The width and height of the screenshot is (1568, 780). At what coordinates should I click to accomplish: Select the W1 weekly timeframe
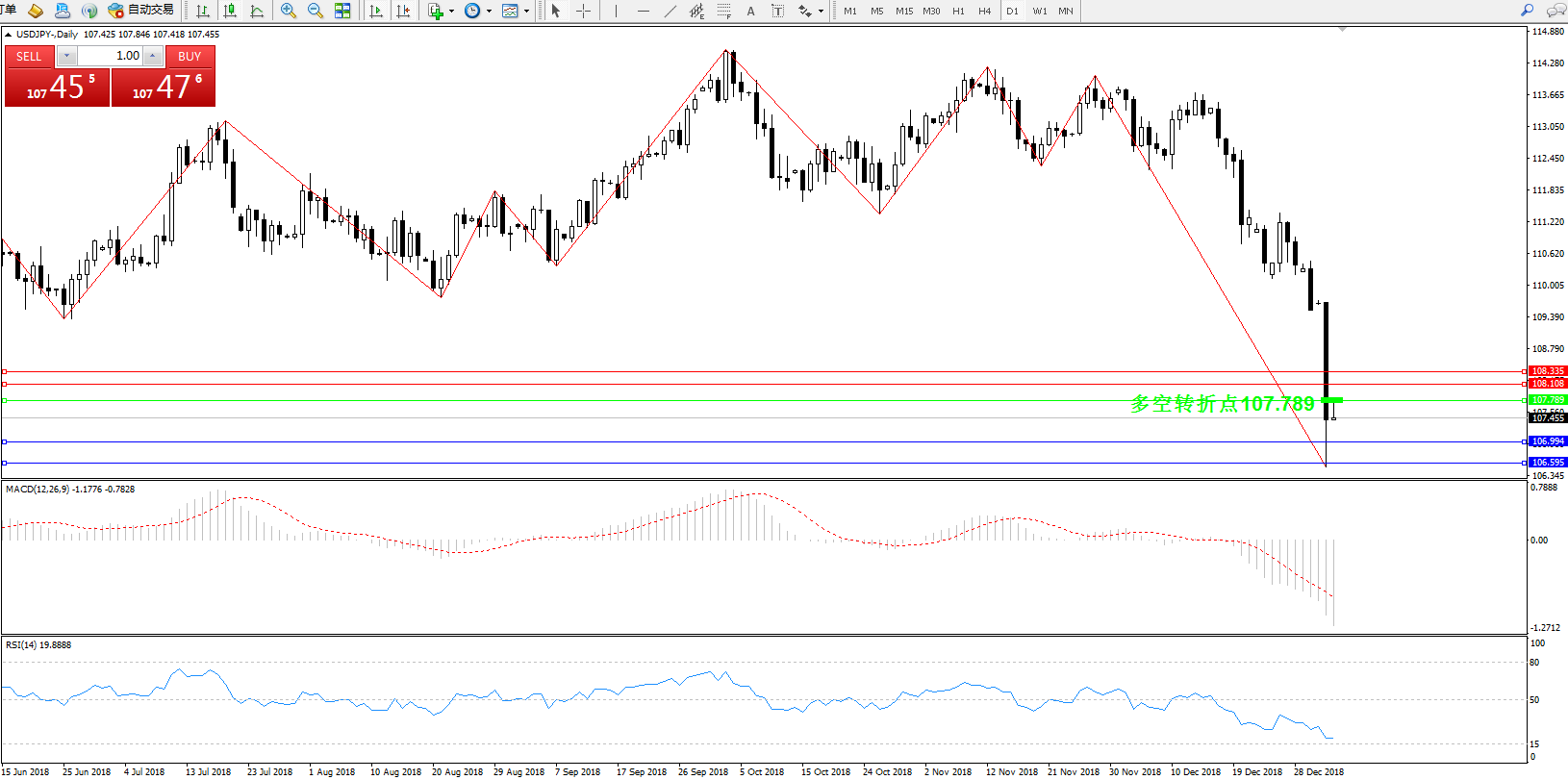[1040, 11]
